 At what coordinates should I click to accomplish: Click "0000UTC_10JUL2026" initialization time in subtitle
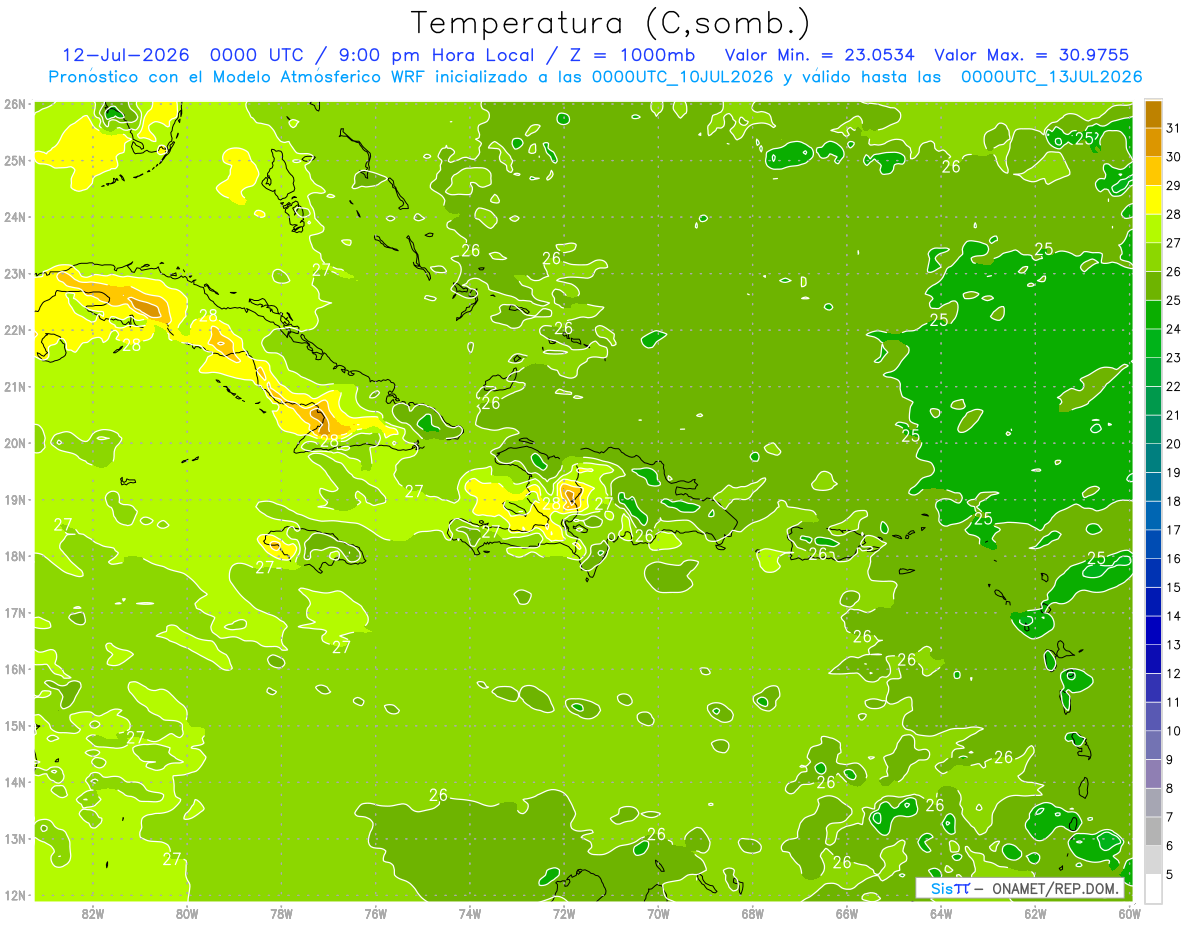682,77
